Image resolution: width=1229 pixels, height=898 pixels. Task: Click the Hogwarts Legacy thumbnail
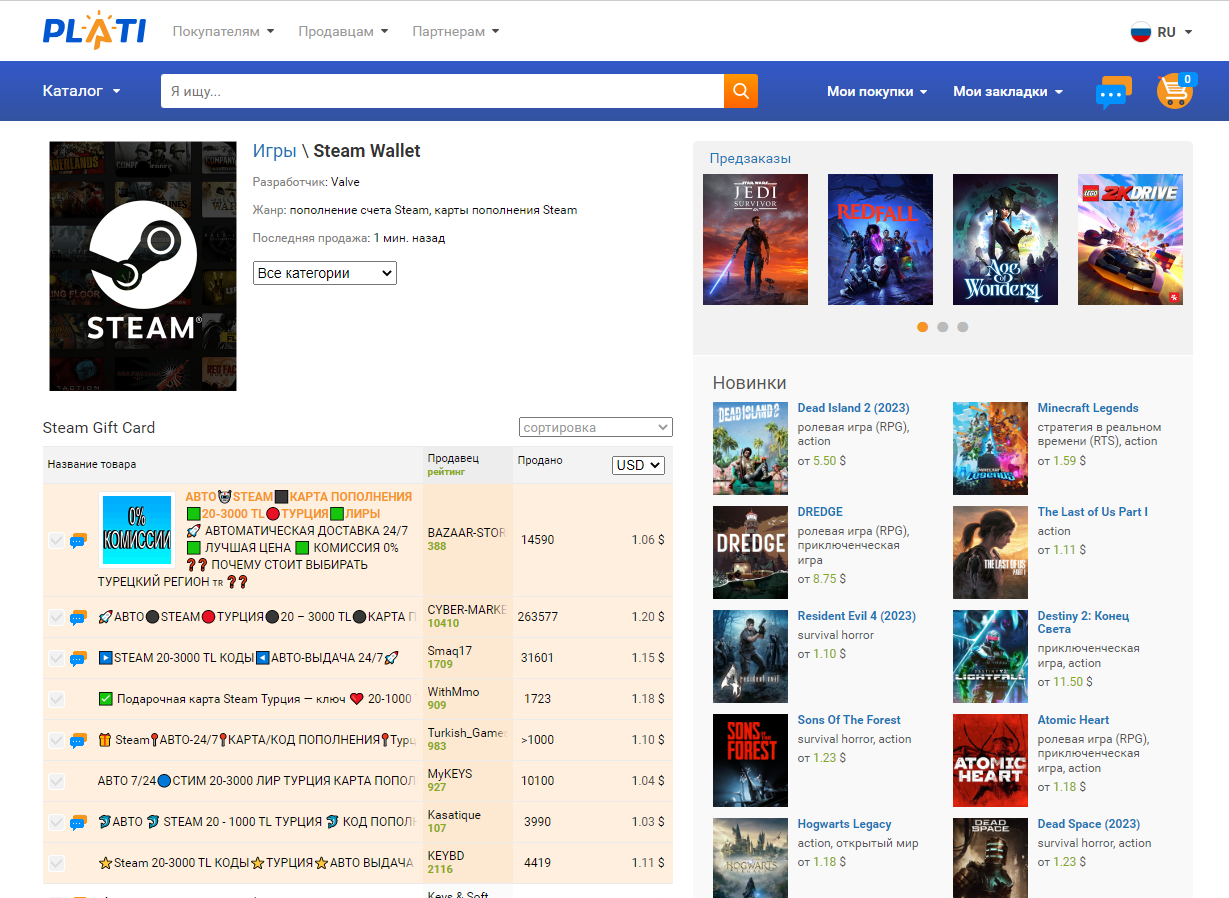coord(750,858)
